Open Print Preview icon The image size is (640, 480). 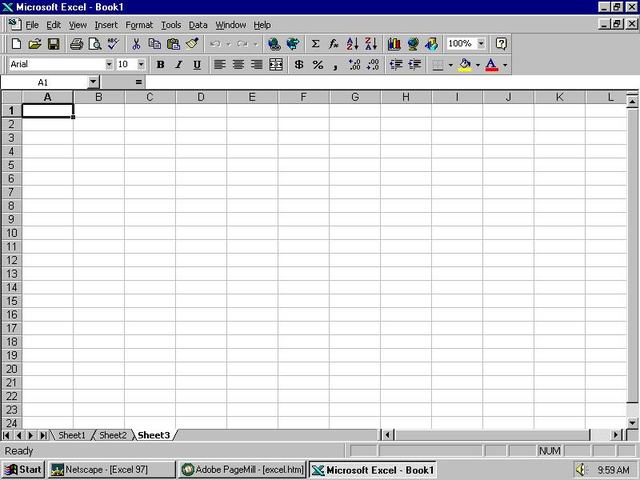[x=95, y=44]
